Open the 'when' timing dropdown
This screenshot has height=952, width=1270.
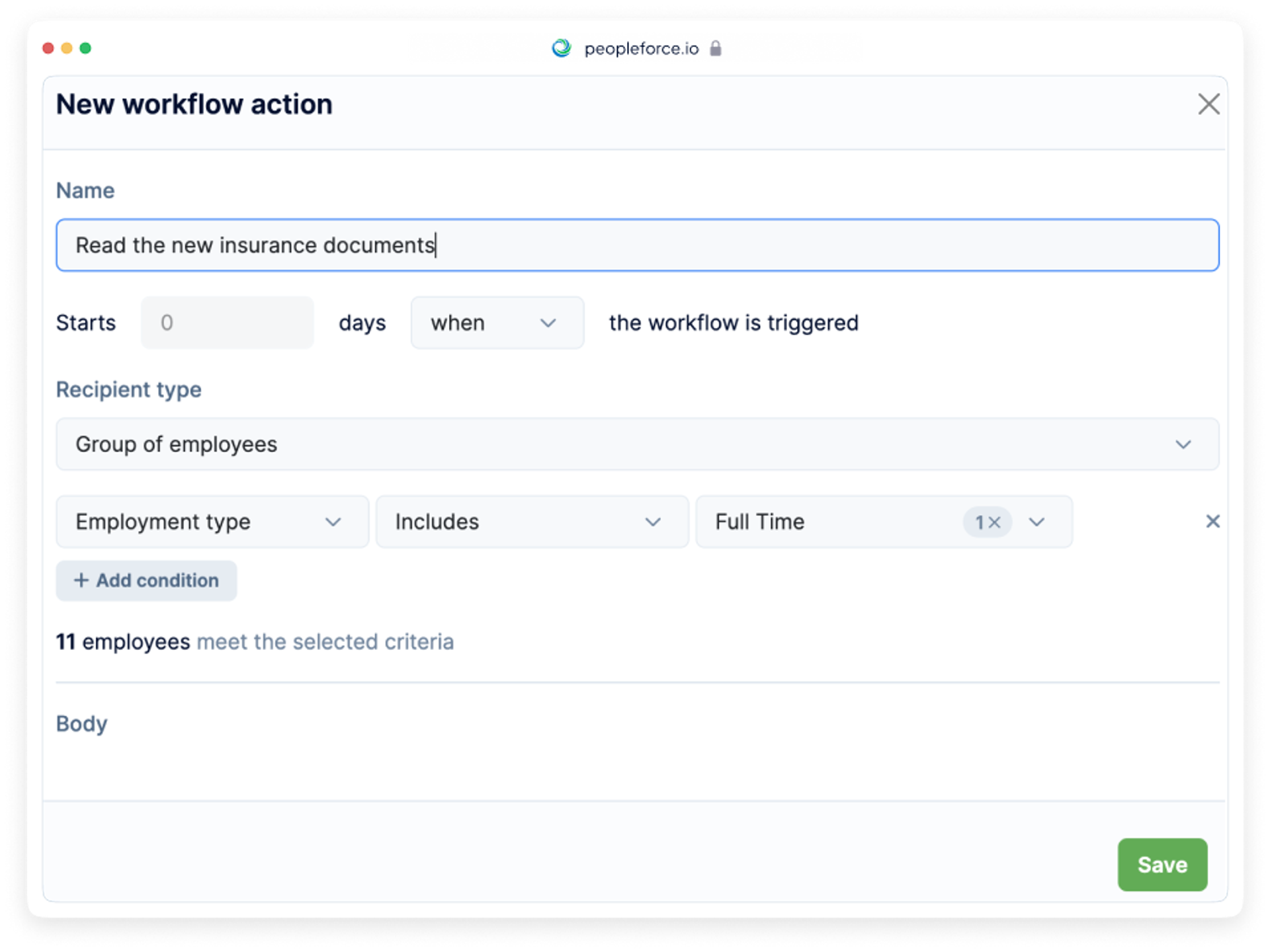[497, 323]
